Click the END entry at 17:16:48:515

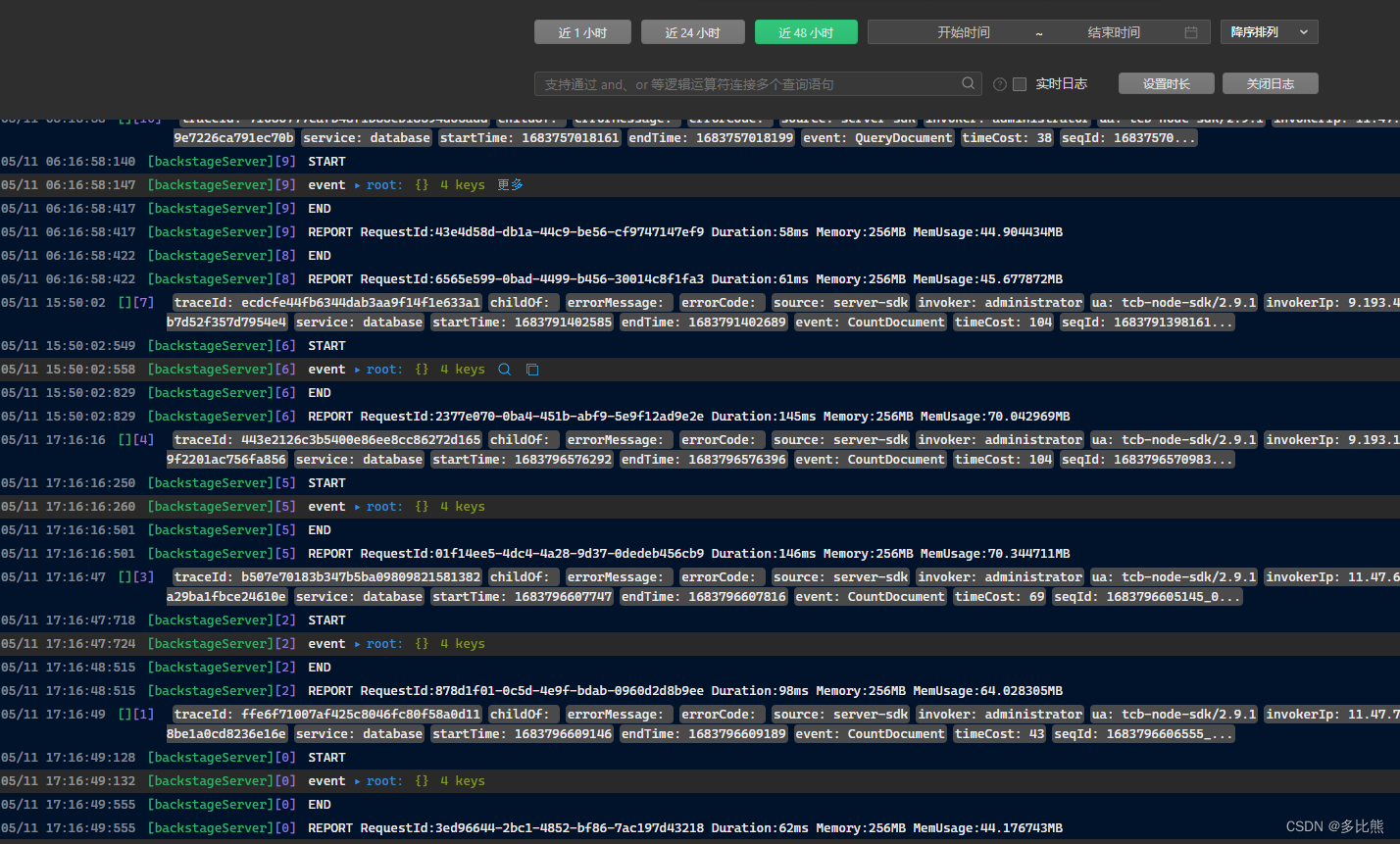click(320, 668)
